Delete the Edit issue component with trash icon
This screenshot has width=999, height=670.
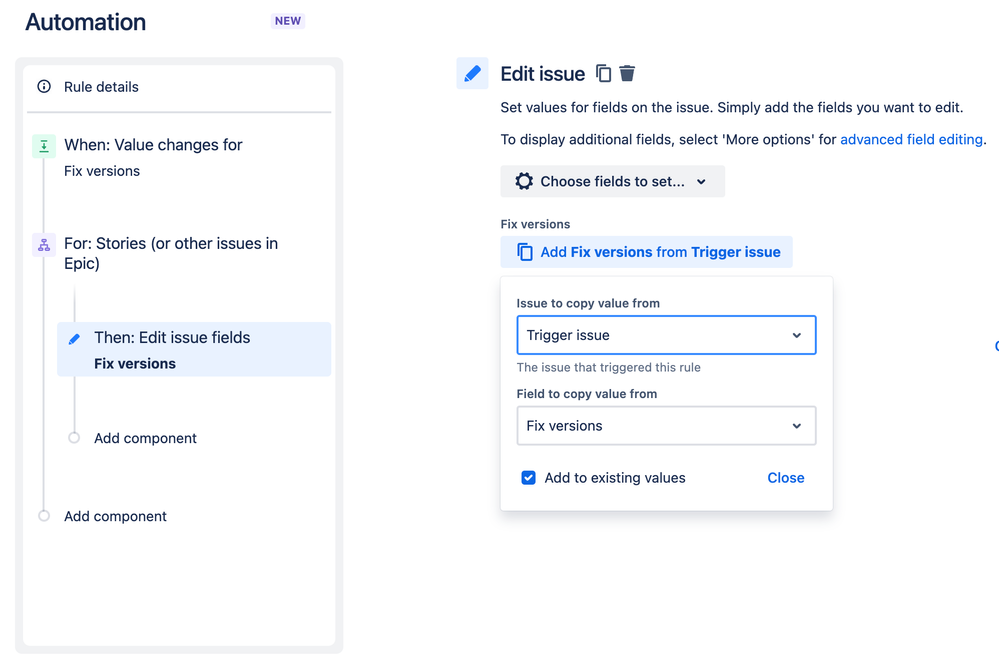click(627, 73)
